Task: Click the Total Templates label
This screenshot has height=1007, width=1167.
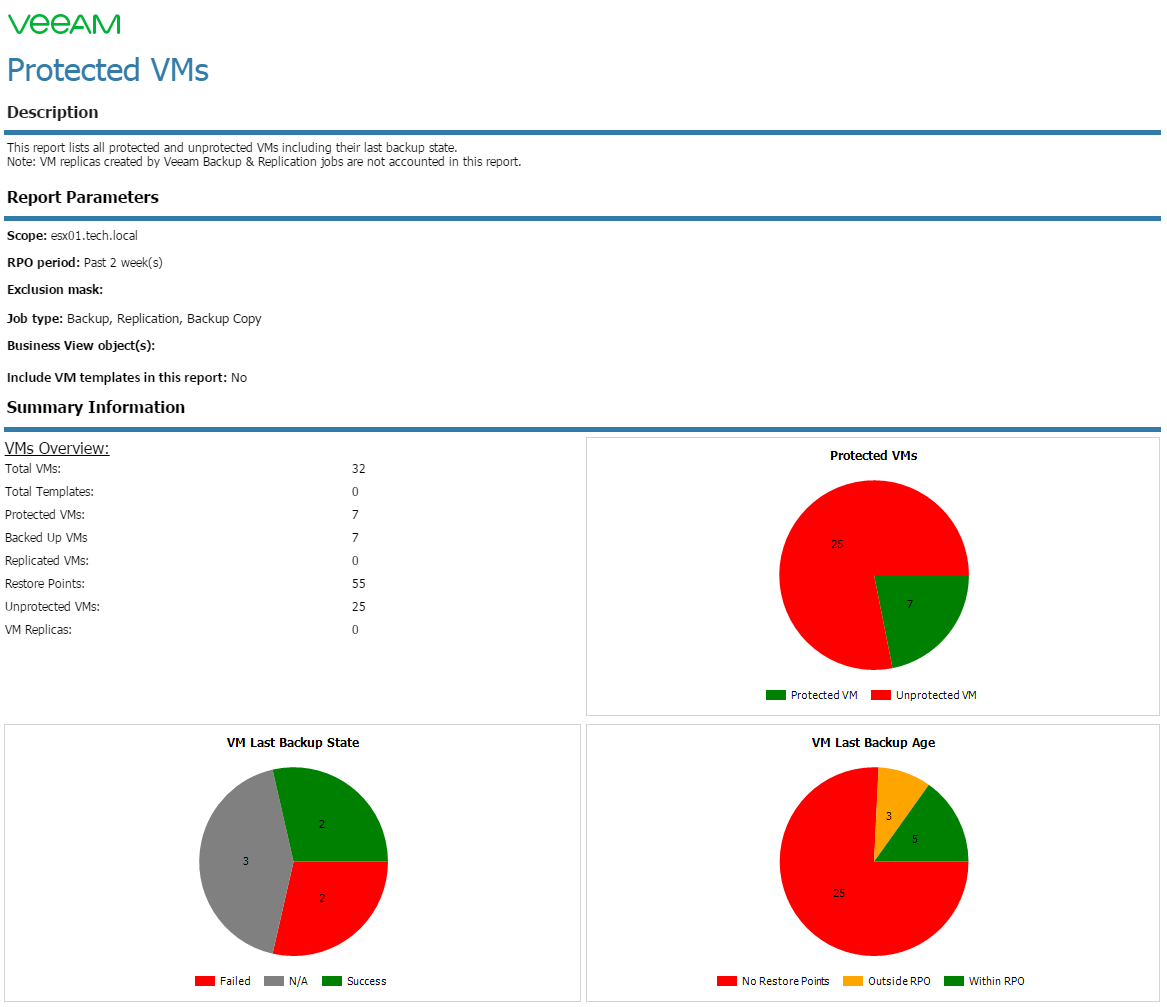Action: (x=49, y=492)
